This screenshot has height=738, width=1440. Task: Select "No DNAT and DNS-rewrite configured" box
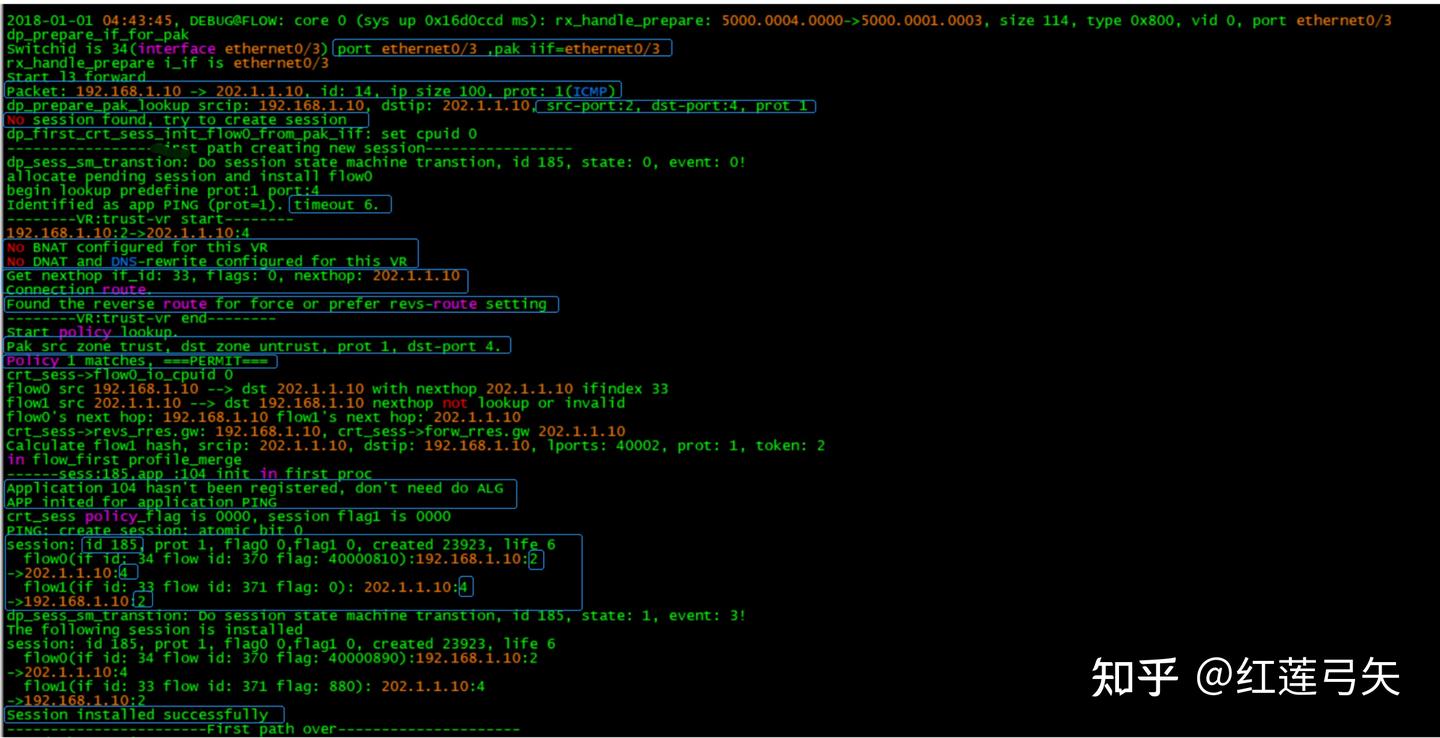click(x=210, y=261)
